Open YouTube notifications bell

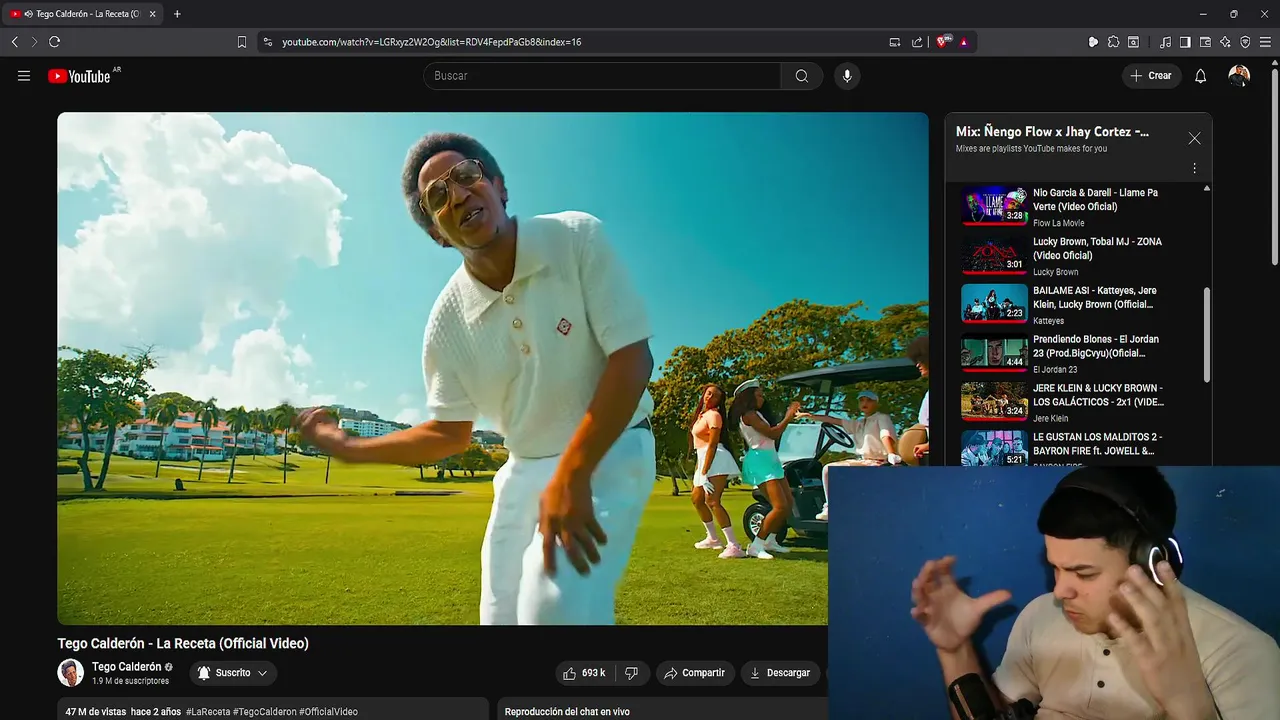tap(1201, 76)
